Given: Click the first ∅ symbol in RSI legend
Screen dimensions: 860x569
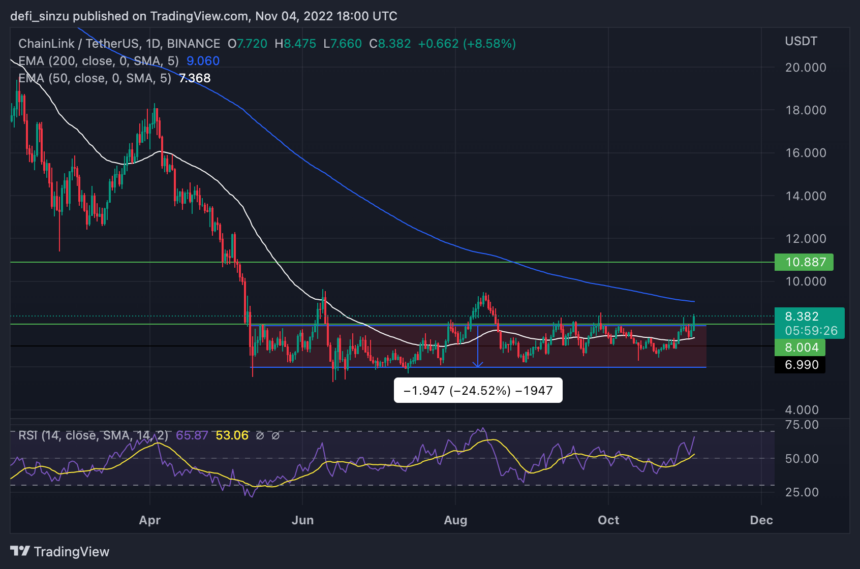Looking at the screenshot, I should (x=260, y=436).
